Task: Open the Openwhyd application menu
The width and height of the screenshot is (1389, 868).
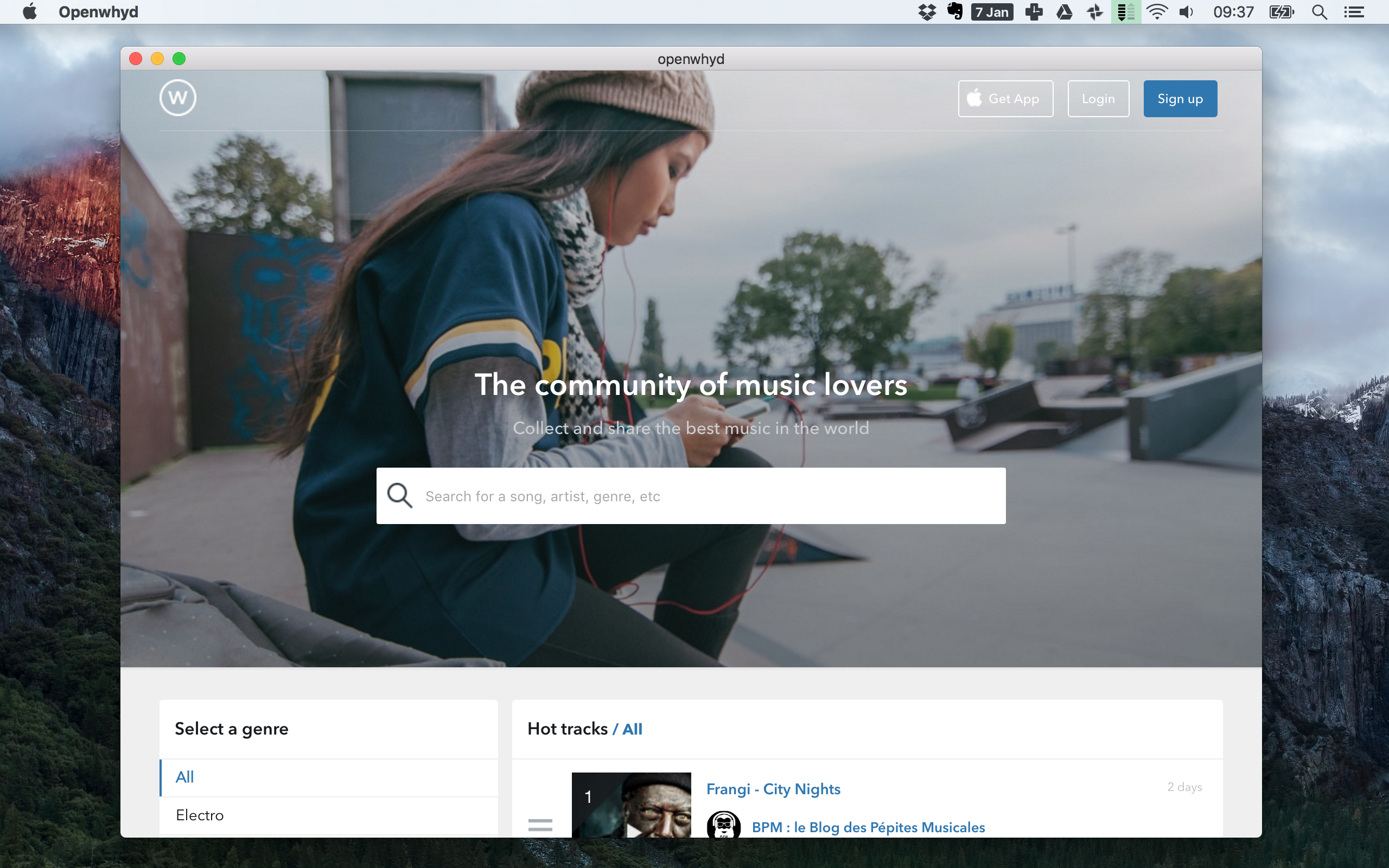Action: pyautogui.click(x=98, y=12)
